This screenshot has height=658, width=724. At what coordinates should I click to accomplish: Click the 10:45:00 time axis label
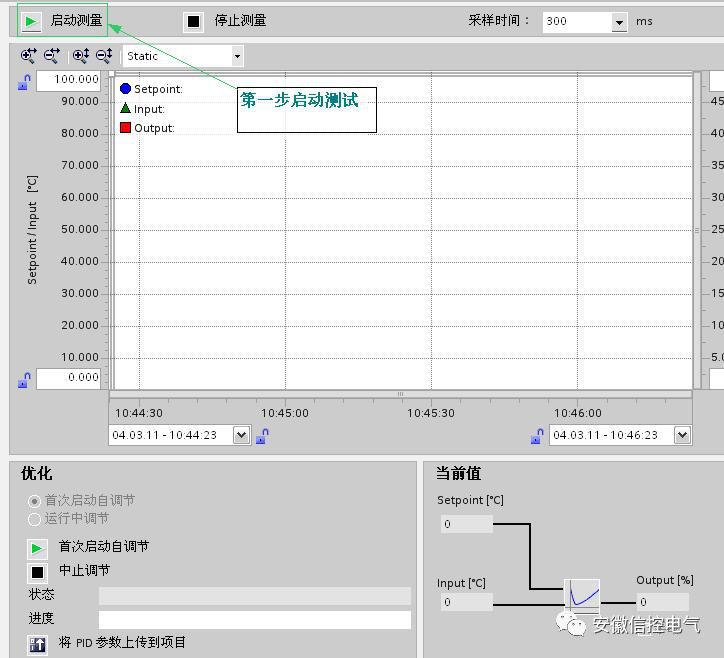(x=285, y=413)
